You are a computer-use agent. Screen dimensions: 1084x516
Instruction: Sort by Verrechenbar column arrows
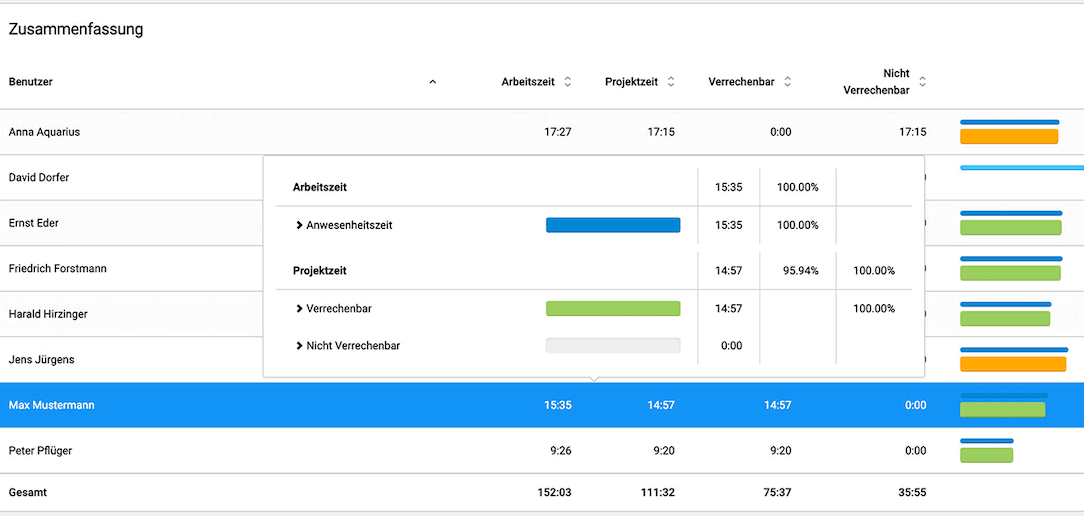[x=787, y=82]
